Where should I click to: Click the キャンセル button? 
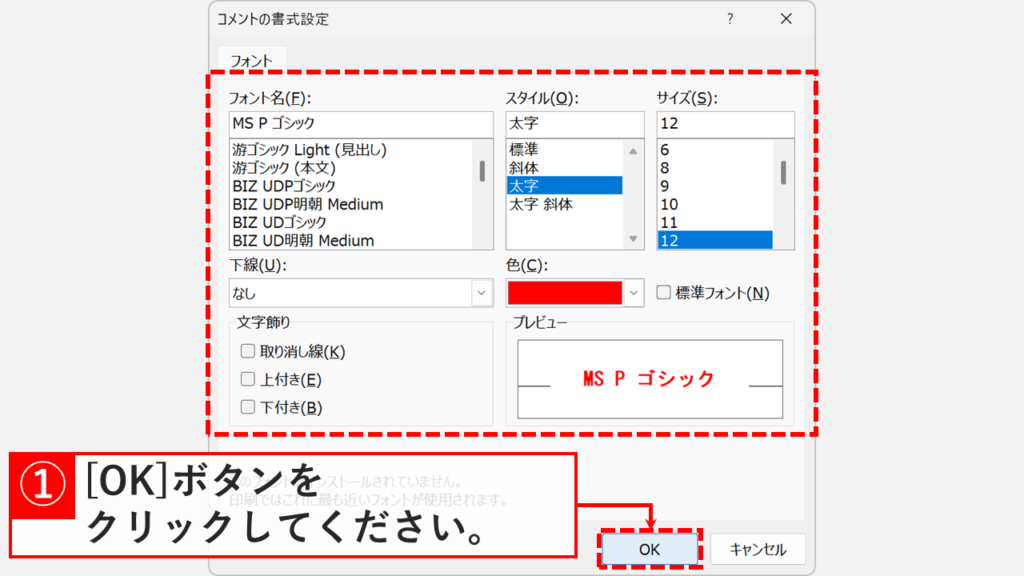758,549
